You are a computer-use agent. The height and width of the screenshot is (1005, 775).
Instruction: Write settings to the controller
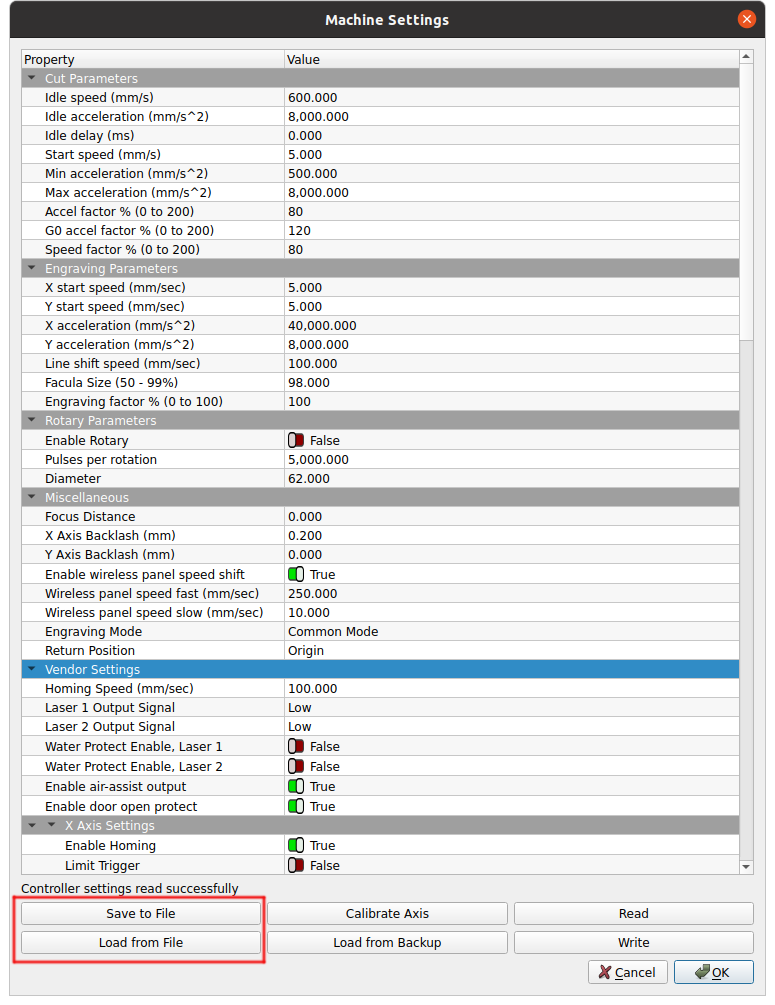pyautogui.click(x=633, y=943)
